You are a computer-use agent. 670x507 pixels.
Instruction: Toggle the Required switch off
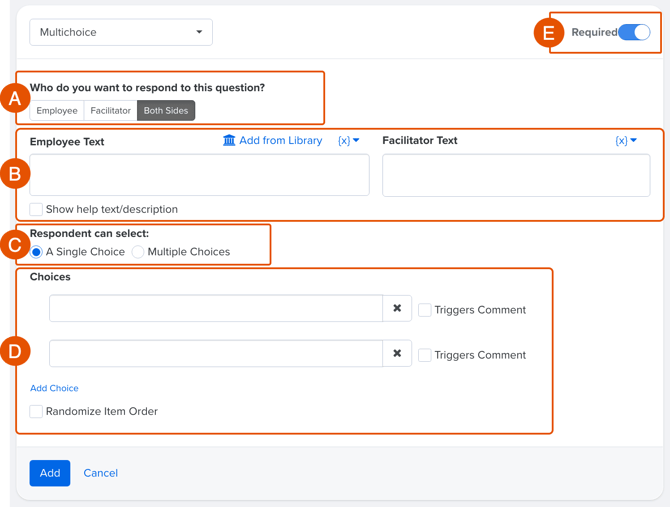(x=634, y=32)
